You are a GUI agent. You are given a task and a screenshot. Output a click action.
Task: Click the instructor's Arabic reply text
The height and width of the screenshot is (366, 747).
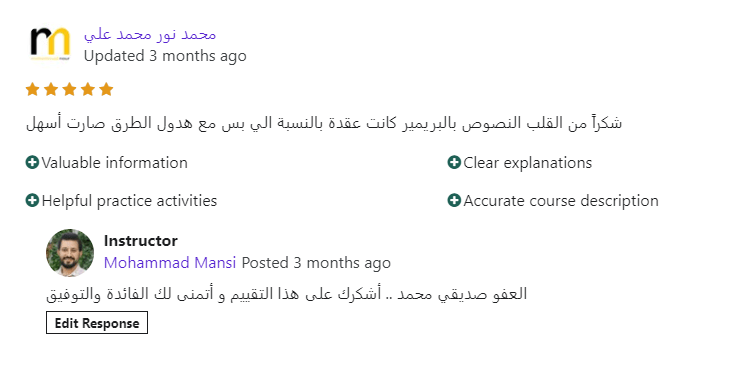[287, 294]
